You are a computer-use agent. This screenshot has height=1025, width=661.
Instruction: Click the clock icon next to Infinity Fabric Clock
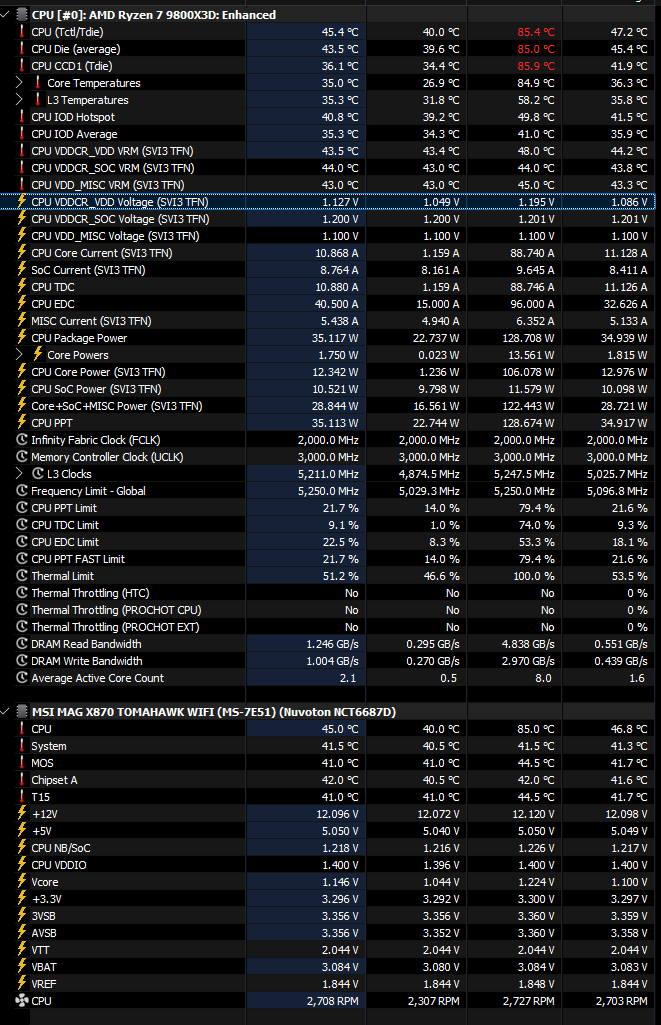22,440
